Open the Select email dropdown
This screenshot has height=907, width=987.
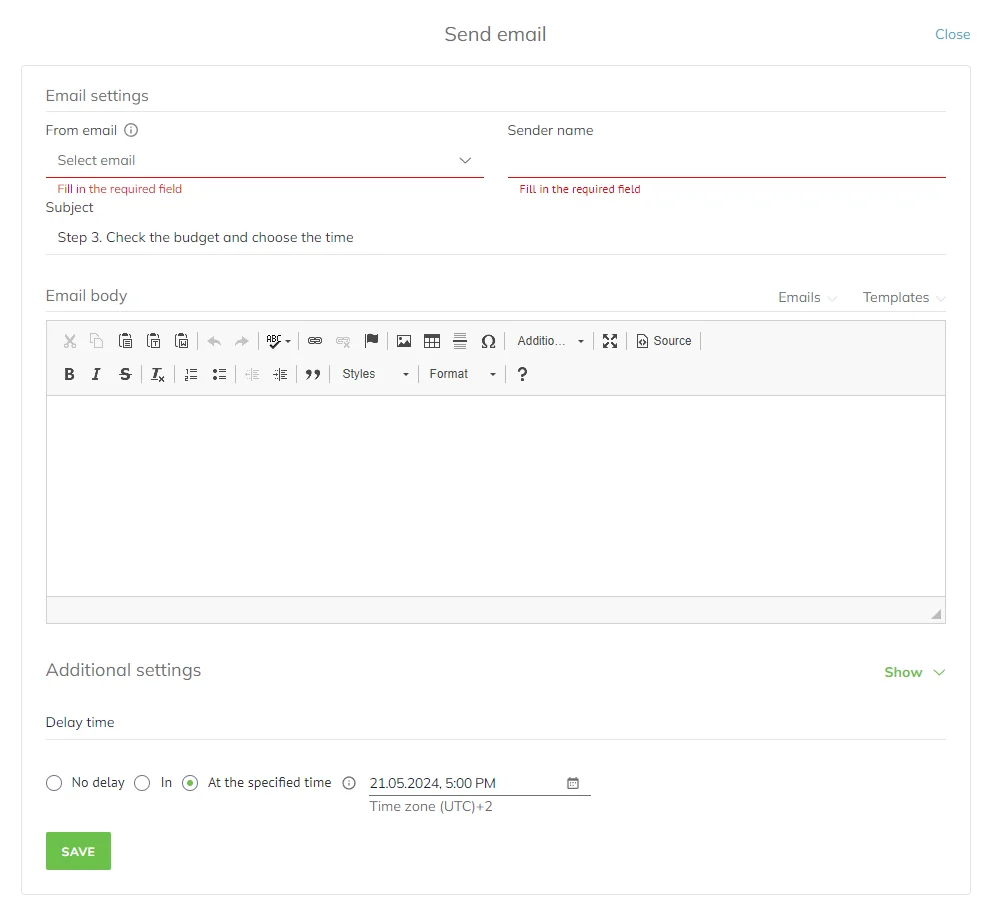tap(264, 161)
